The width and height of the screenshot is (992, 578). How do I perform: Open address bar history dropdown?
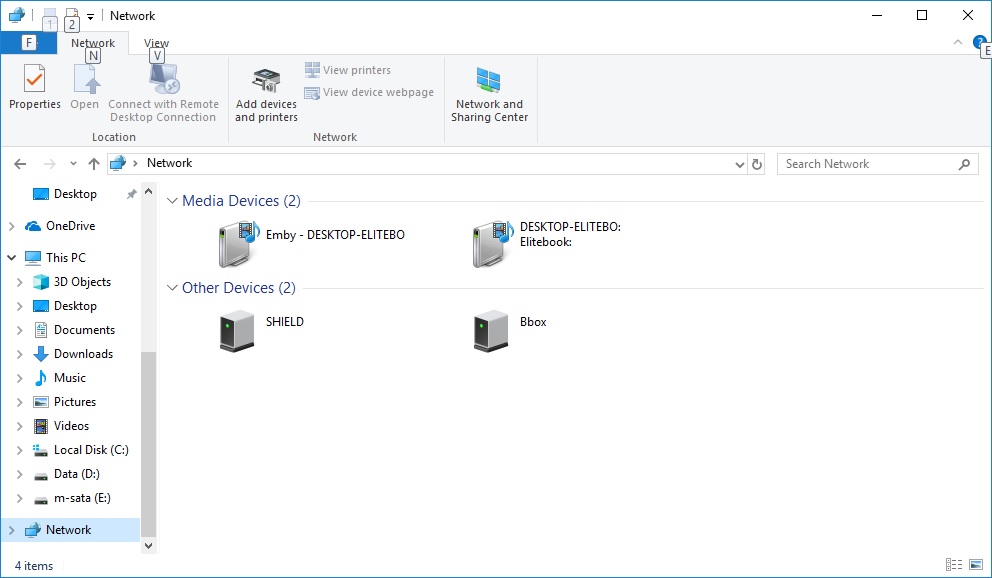740,164
